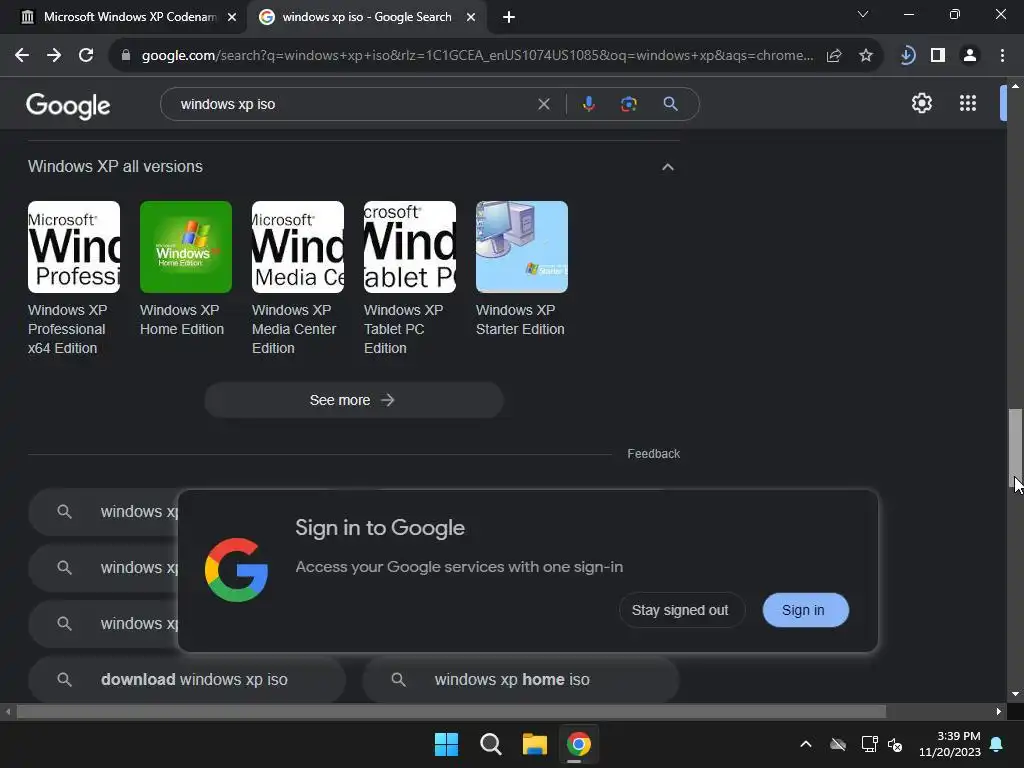The image size is (1024, 768).
Task: Click the Chrome taskbar icon
Action: pyautogui.click(x=579, y=744)
